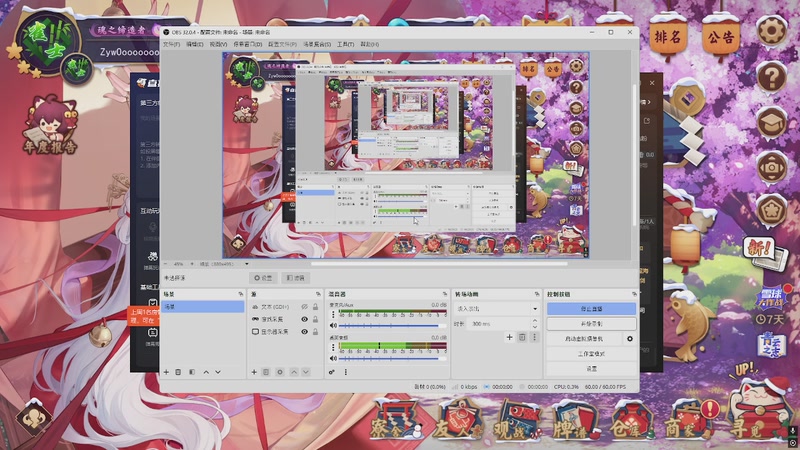Click the 启动虚拟摄像机 start virtual camera button
800x450 pixels.
point(584,338)
